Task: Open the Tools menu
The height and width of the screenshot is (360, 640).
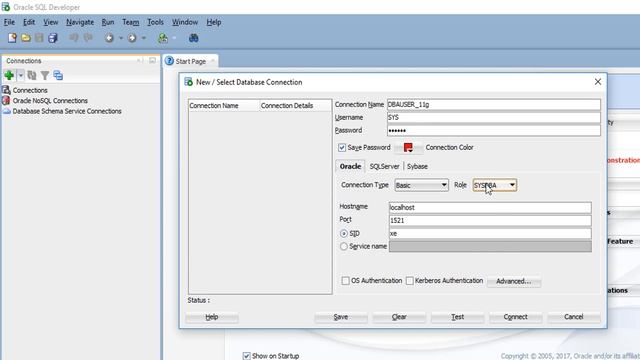Action: pyautogui.click(x=155, y=22)
